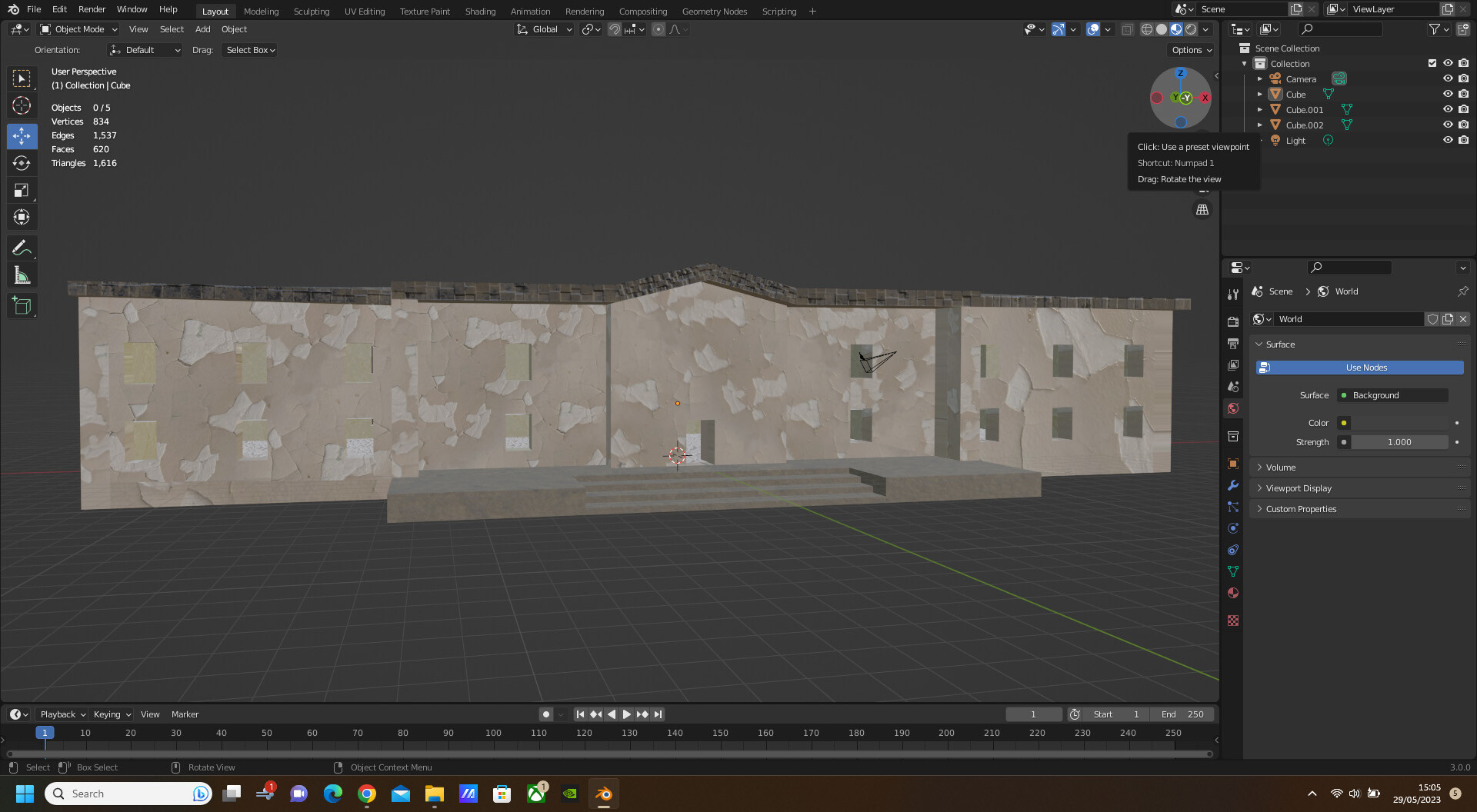Open Chrome from the Windows taskbar
This screenshot has width=1477, height=812.
(367, 794)
